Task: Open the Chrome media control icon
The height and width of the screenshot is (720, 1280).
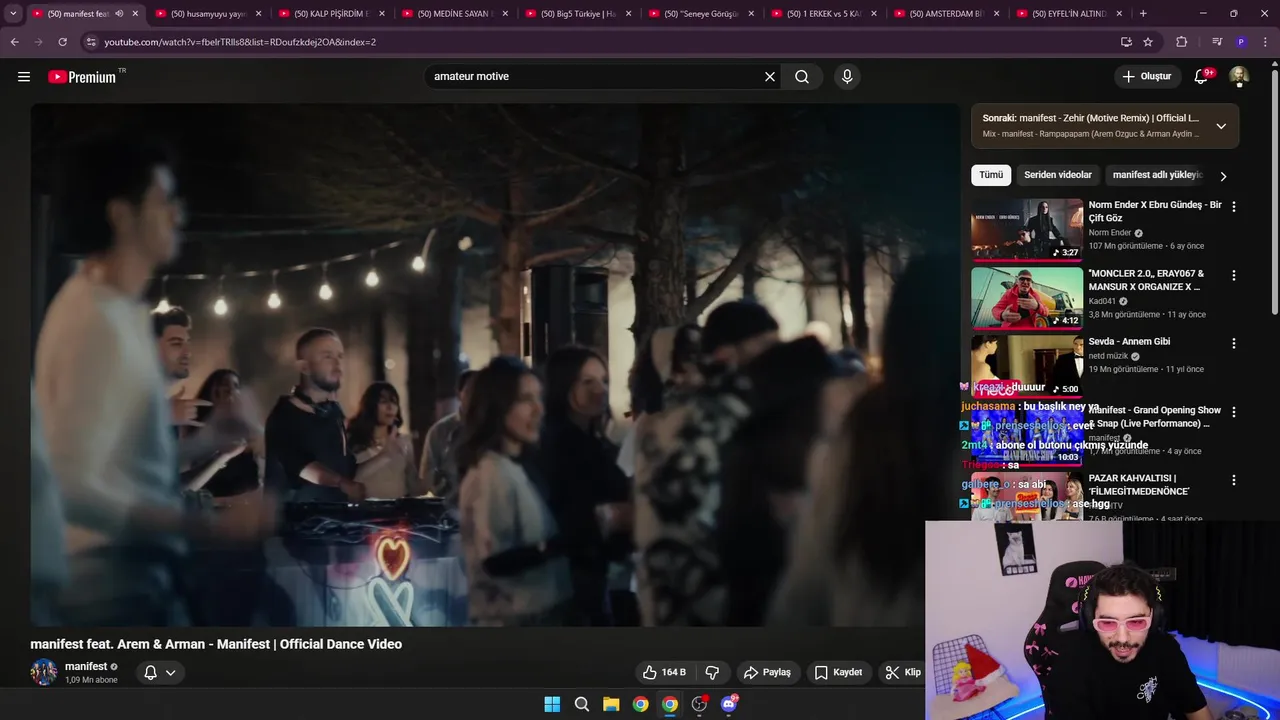Action: pos(1216,42)
